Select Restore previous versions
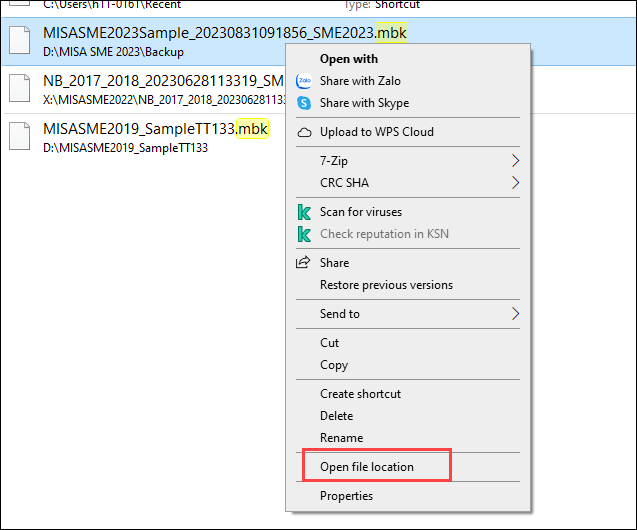The height and width of the screenshot is (530, 637). [x=386, y=285]
